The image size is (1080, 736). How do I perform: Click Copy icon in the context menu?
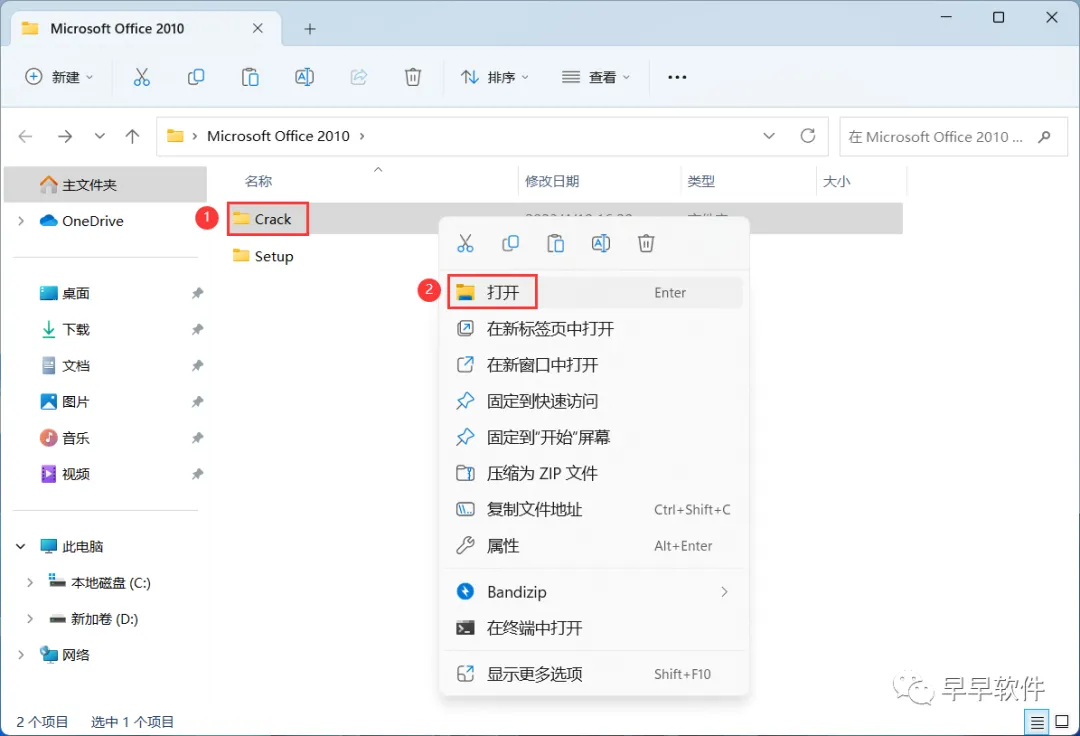510,243
